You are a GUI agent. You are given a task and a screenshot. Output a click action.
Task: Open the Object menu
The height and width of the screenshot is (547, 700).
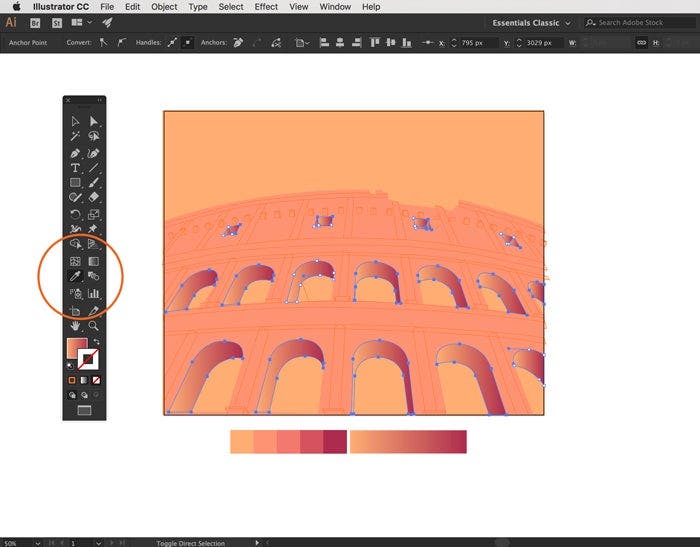(x=164, y=7)
